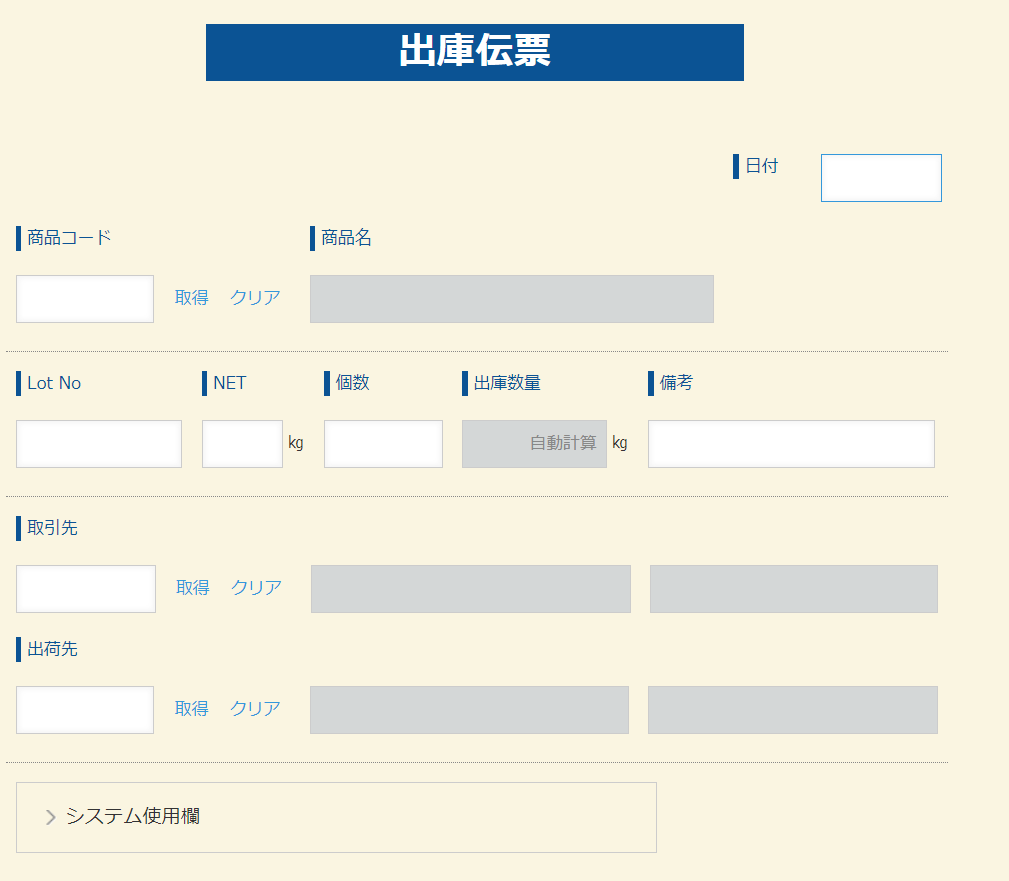Click 取得 in the 出荷先 row
Viewport: 1009px width, 881px height.
click(x=191, y=708)
